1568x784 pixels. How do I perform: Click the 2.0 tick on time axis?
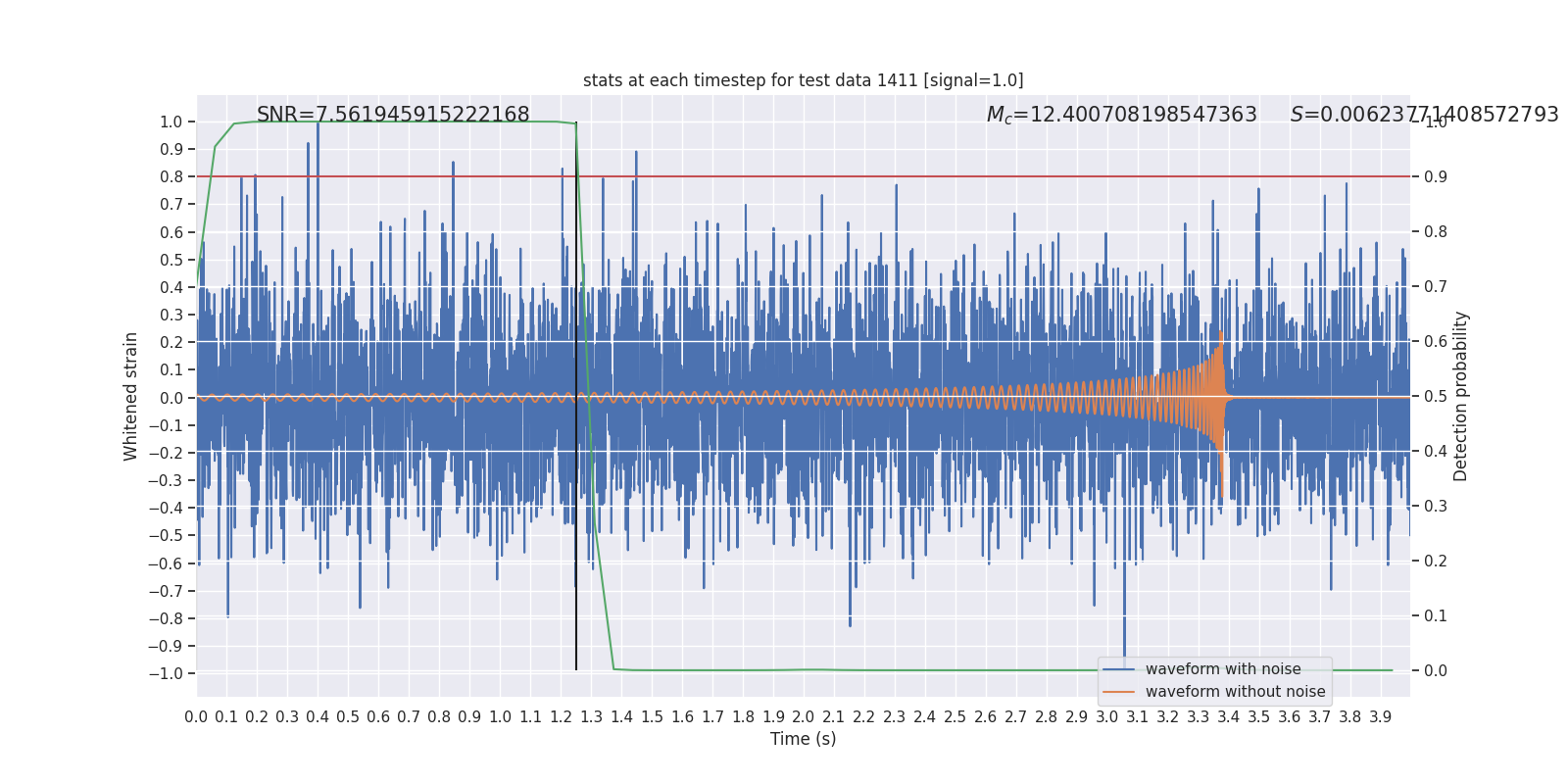point(803,717)
